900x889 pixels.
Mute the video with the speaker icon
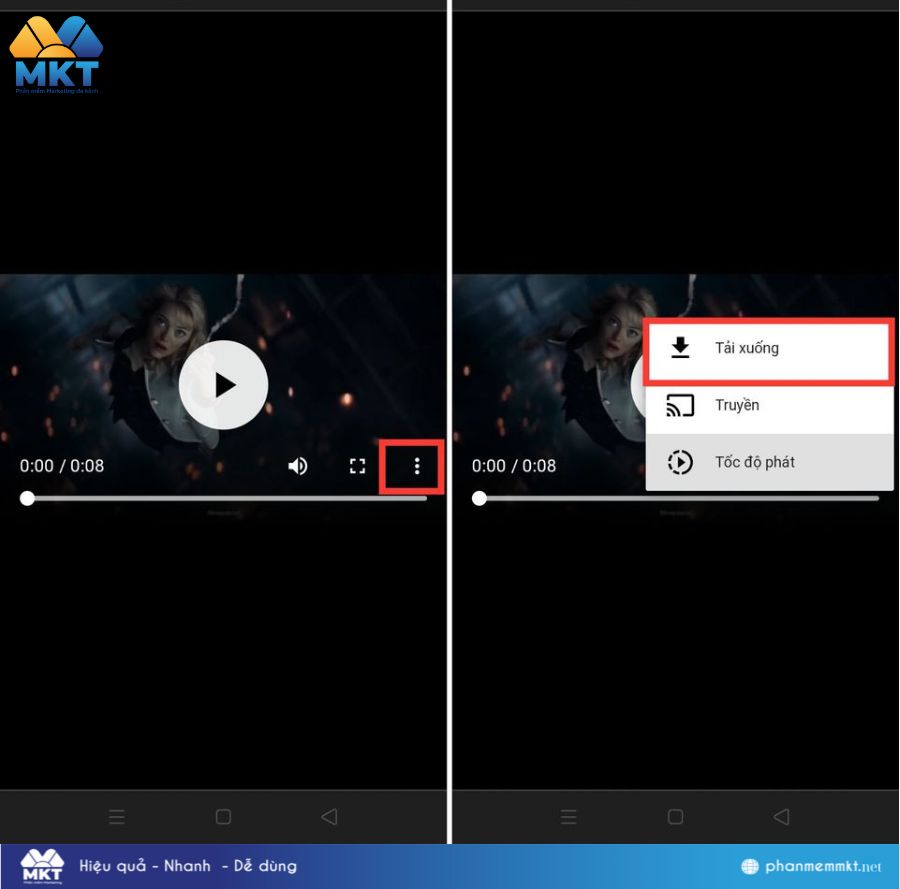click(298, 466)
